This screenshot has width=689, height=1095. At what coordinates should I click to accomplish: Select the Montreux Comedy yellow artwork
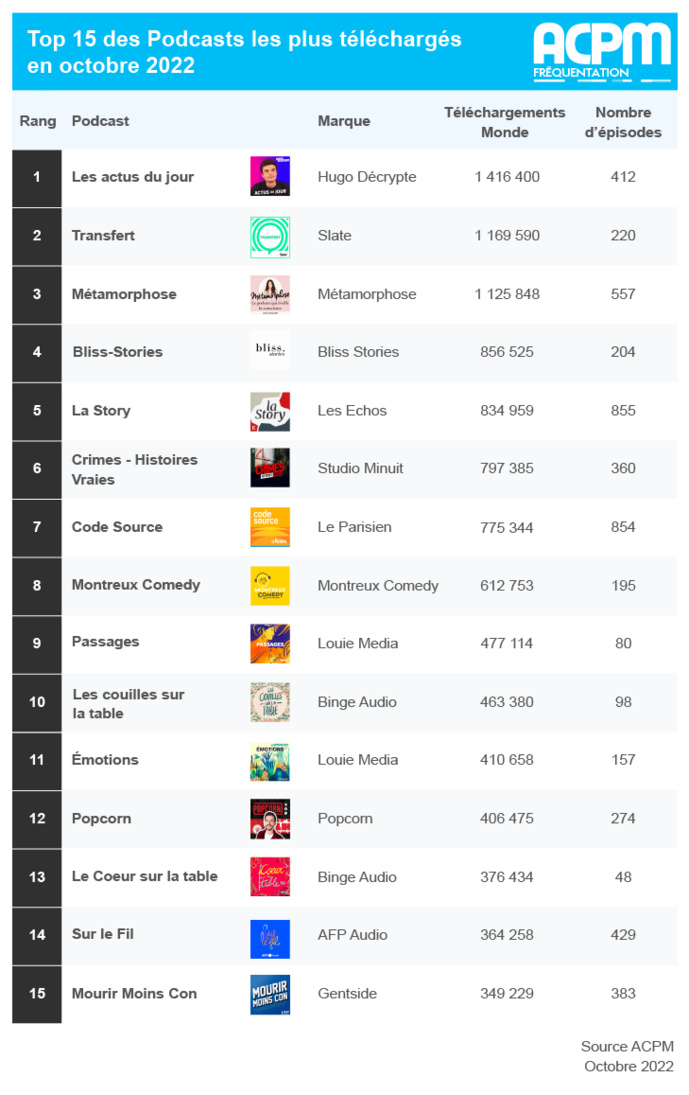tap(270, 586)
